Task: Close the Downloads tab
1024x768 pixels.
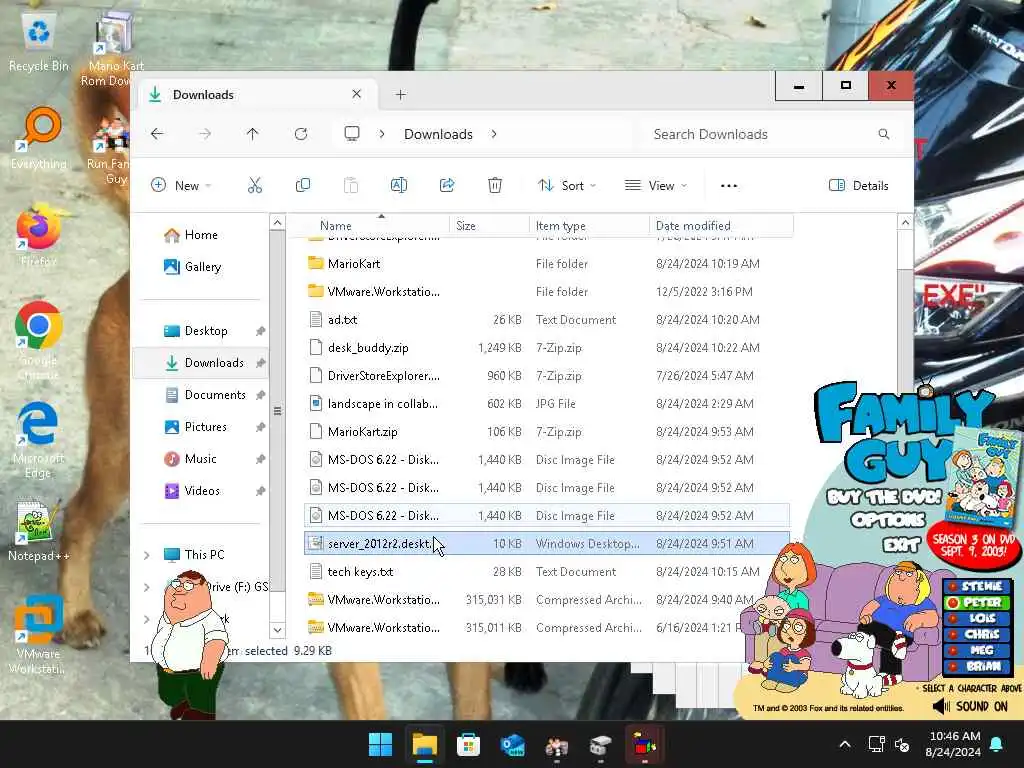Action: [357, 94]
